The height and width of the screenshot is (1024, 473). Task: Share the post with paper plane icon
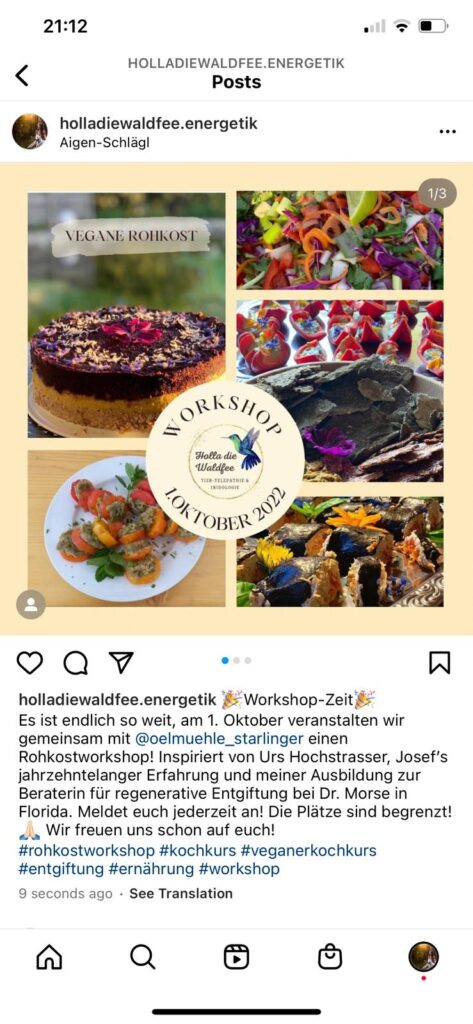(121, 662)
